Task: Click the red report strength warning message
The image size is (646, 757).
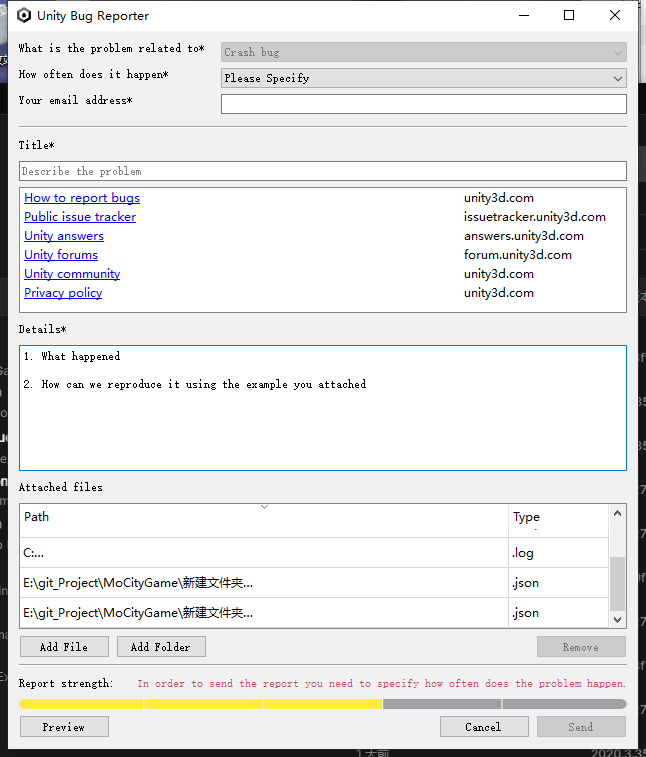Action: [x=381, y=684]
